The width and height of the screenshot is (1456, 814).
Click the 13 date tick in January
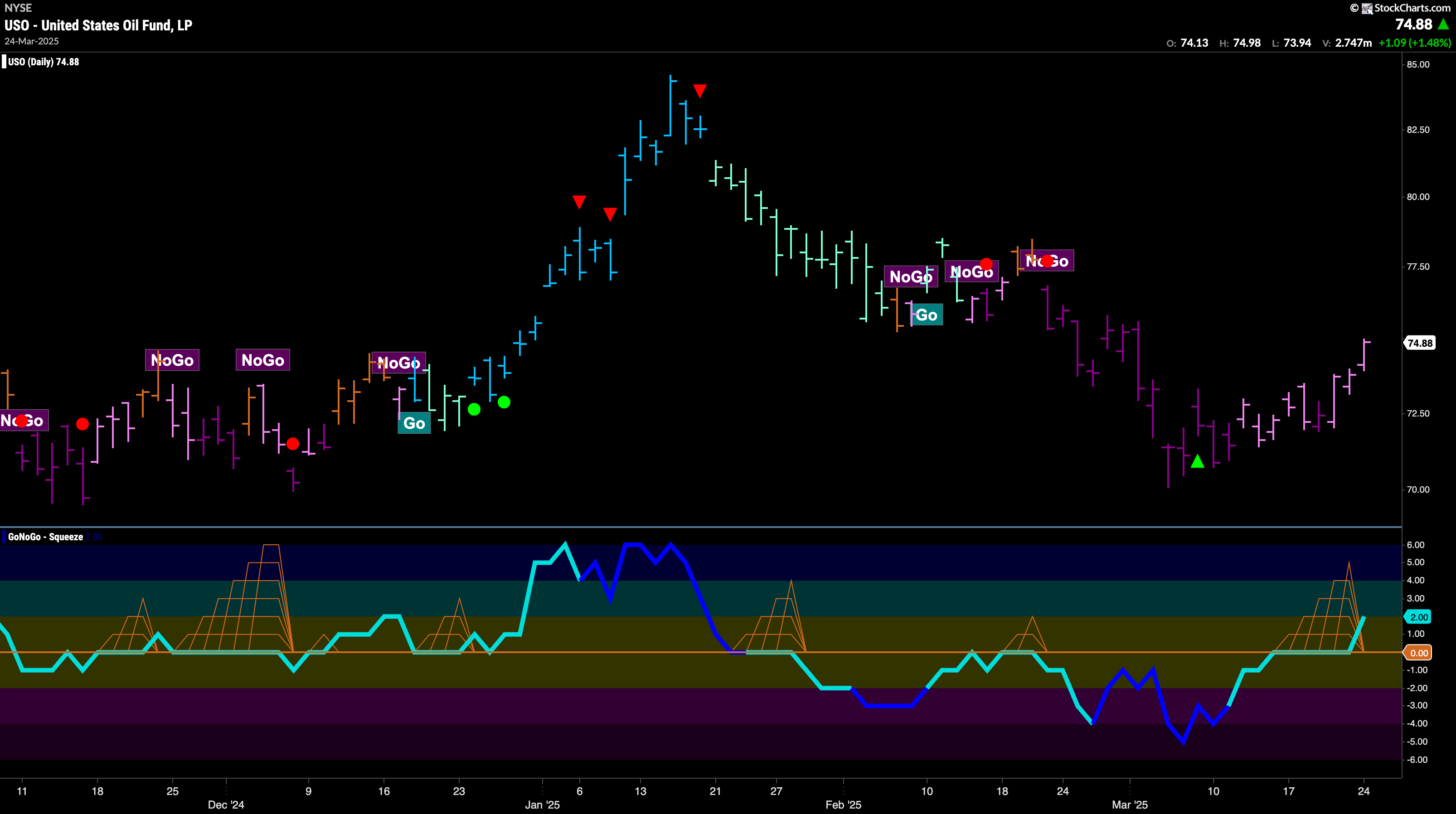(x=641, y=791)
